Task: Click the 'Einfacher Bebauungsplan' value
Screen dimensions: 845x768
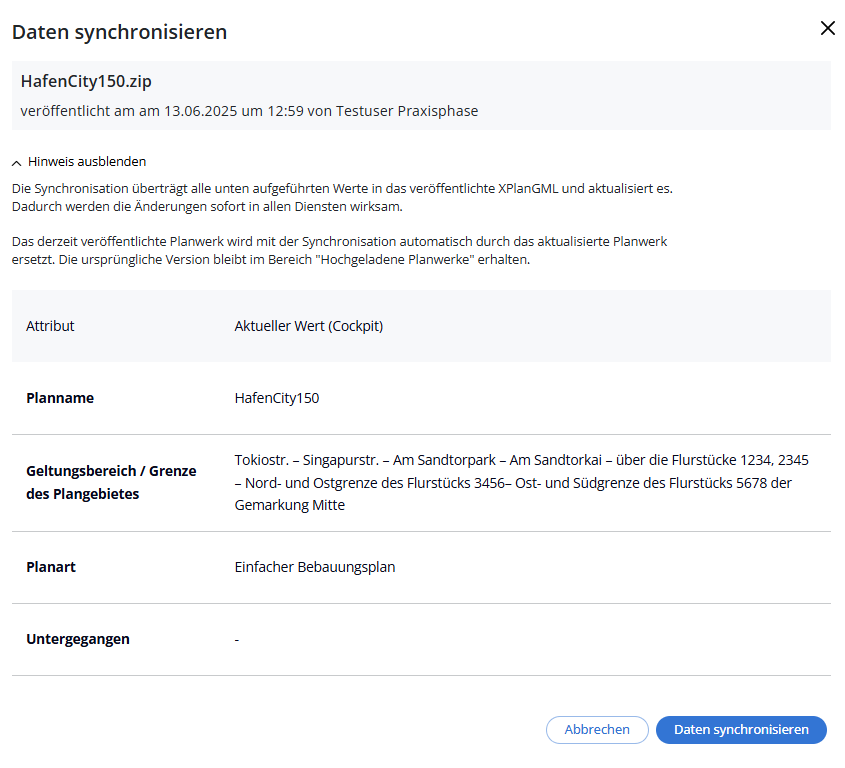Action: (315, 567)
